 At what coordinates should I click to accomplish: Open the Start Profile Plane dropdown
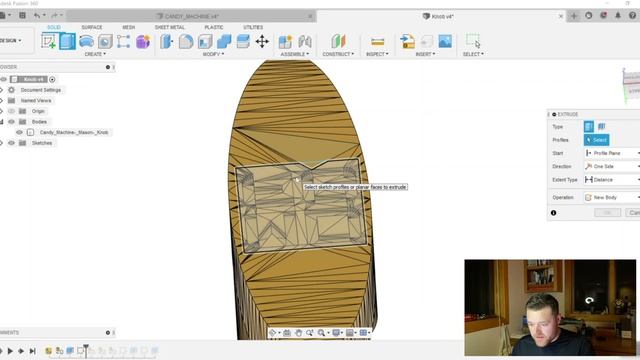(612, 153)
